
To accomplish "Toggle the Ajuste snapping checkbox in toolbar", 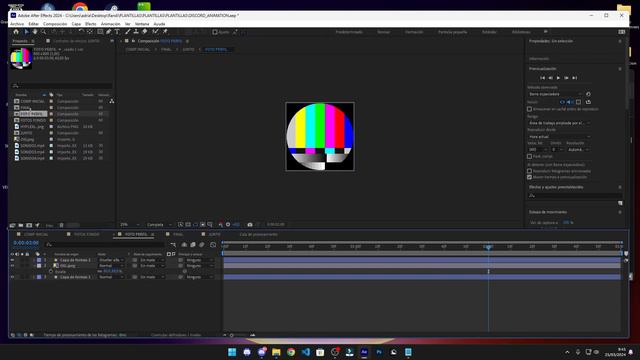I will click(x=215, y=32).
